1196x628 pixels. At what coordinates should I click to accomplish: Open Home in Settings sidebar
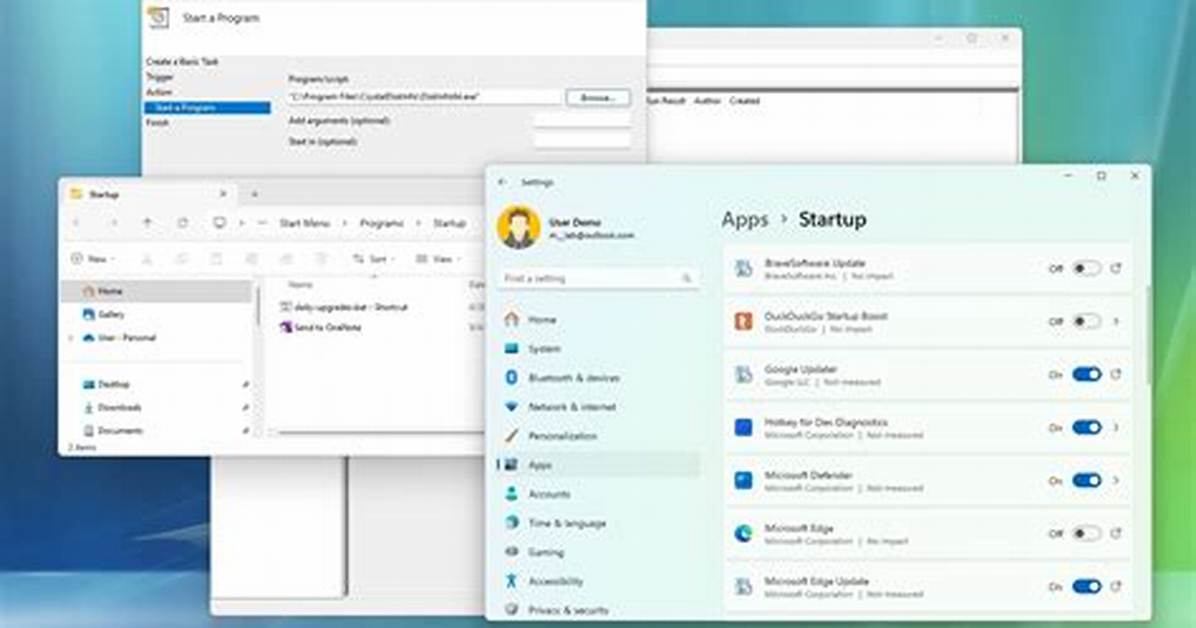pos(597,320)
